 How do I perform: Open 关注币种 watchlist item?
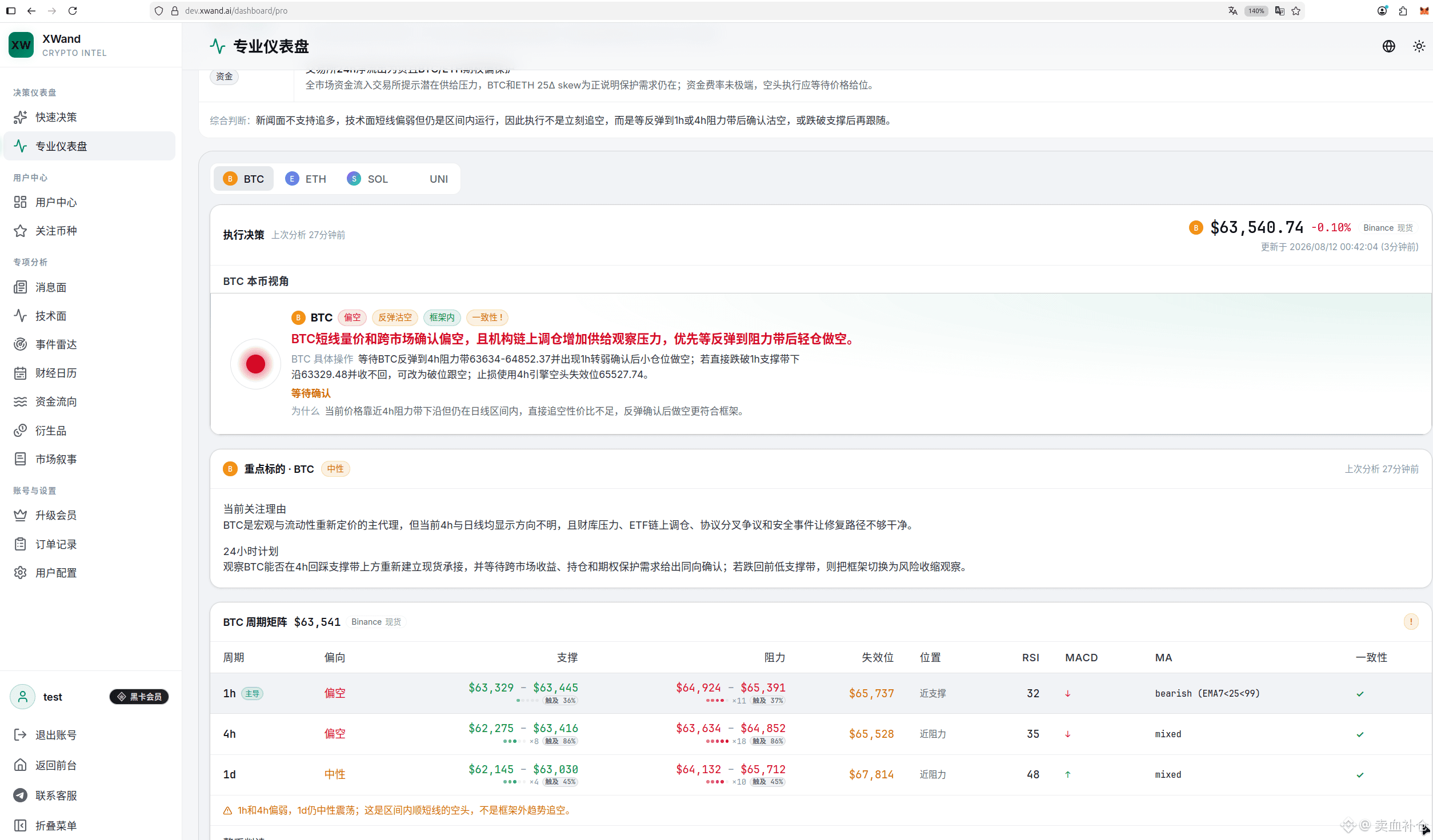pyautogui.click(x=89, y=231)
